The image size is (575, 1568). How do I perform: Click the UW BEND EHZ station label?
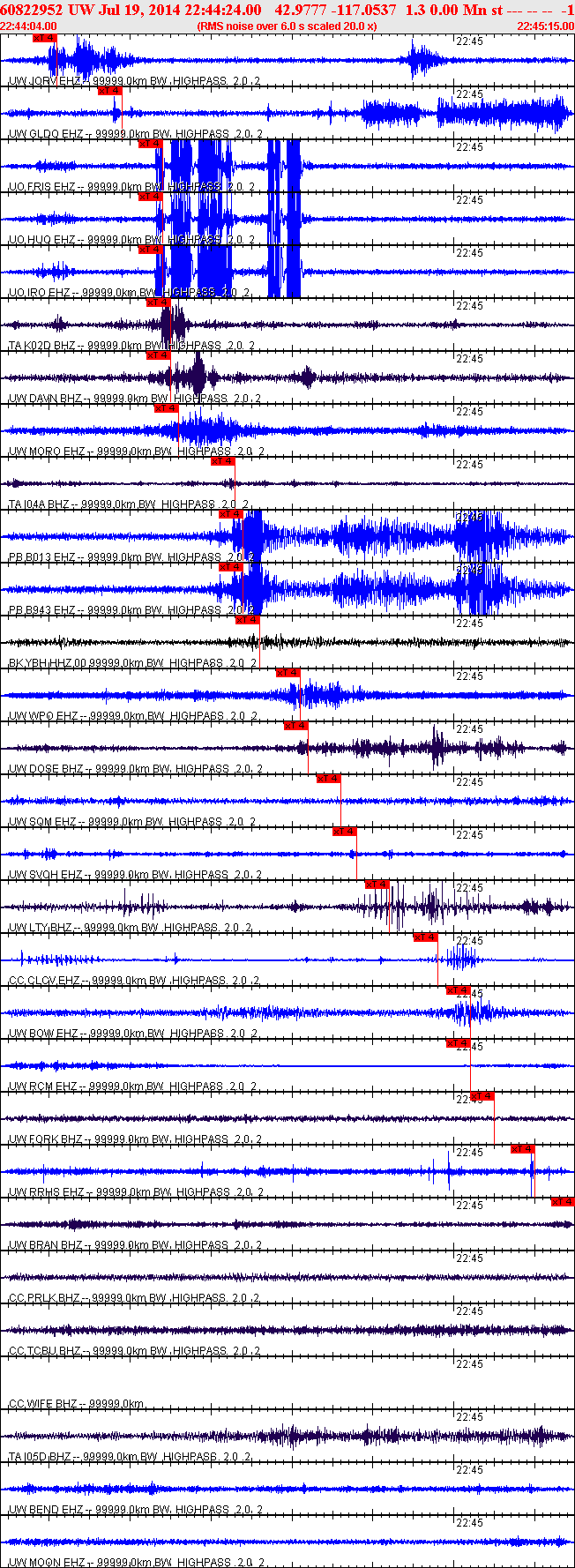click(136, 1510)
